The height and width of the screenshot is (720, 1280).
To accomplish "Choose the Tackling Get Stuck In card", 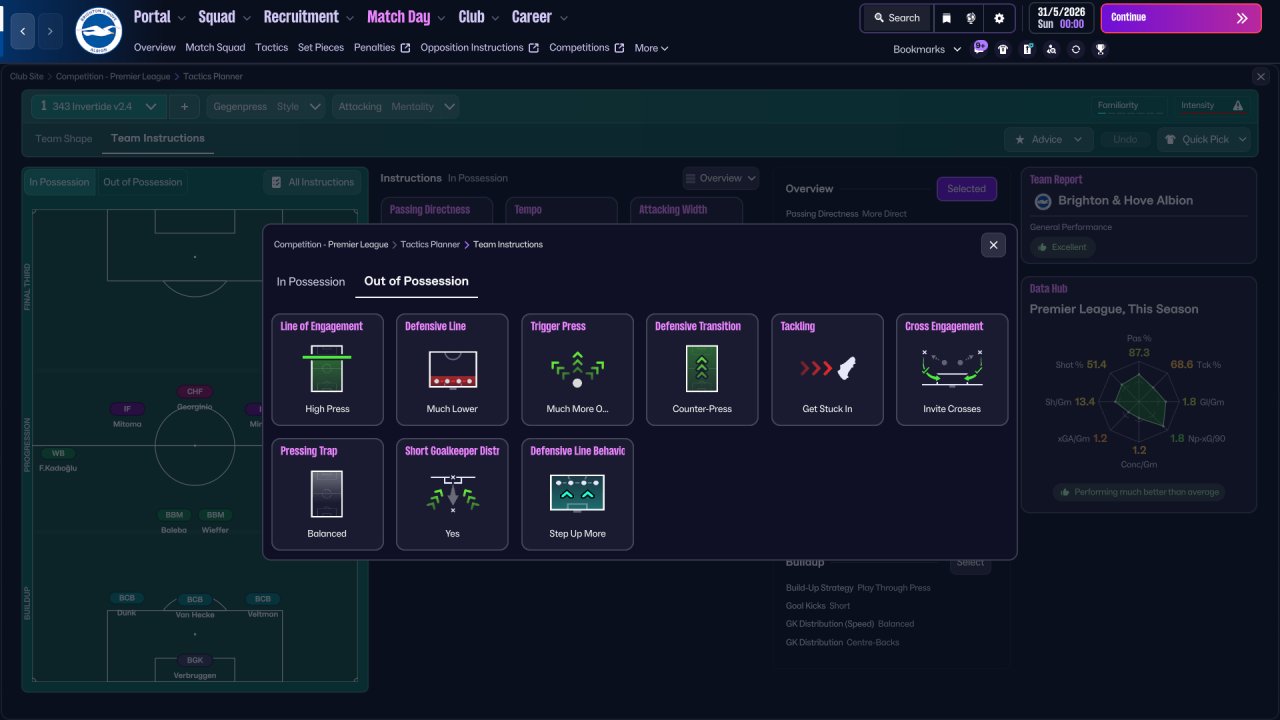I will click(827, 370).
